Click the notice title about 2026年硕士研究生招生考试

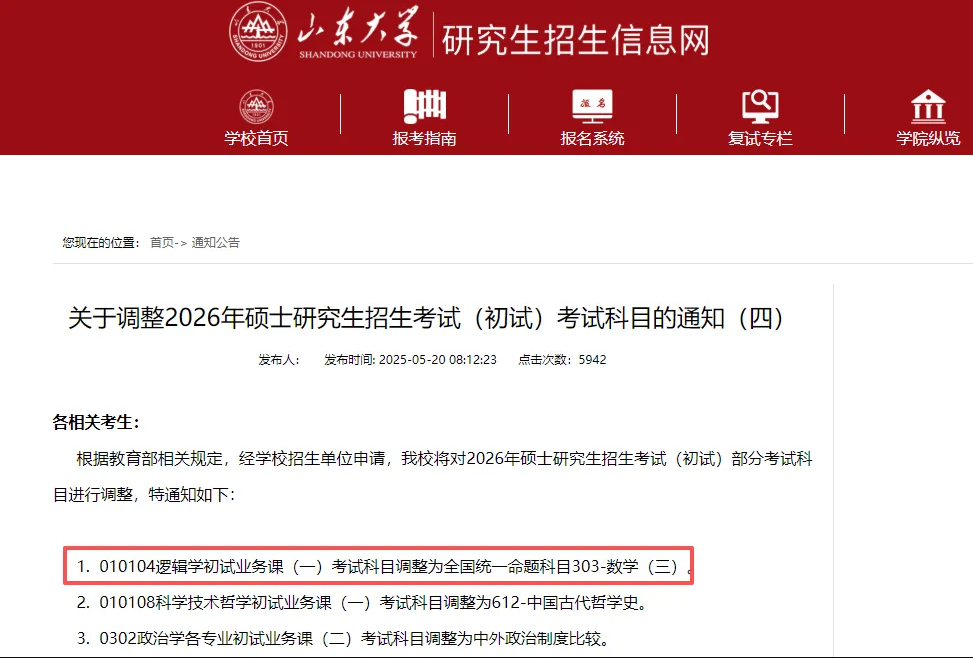point(426,318)
